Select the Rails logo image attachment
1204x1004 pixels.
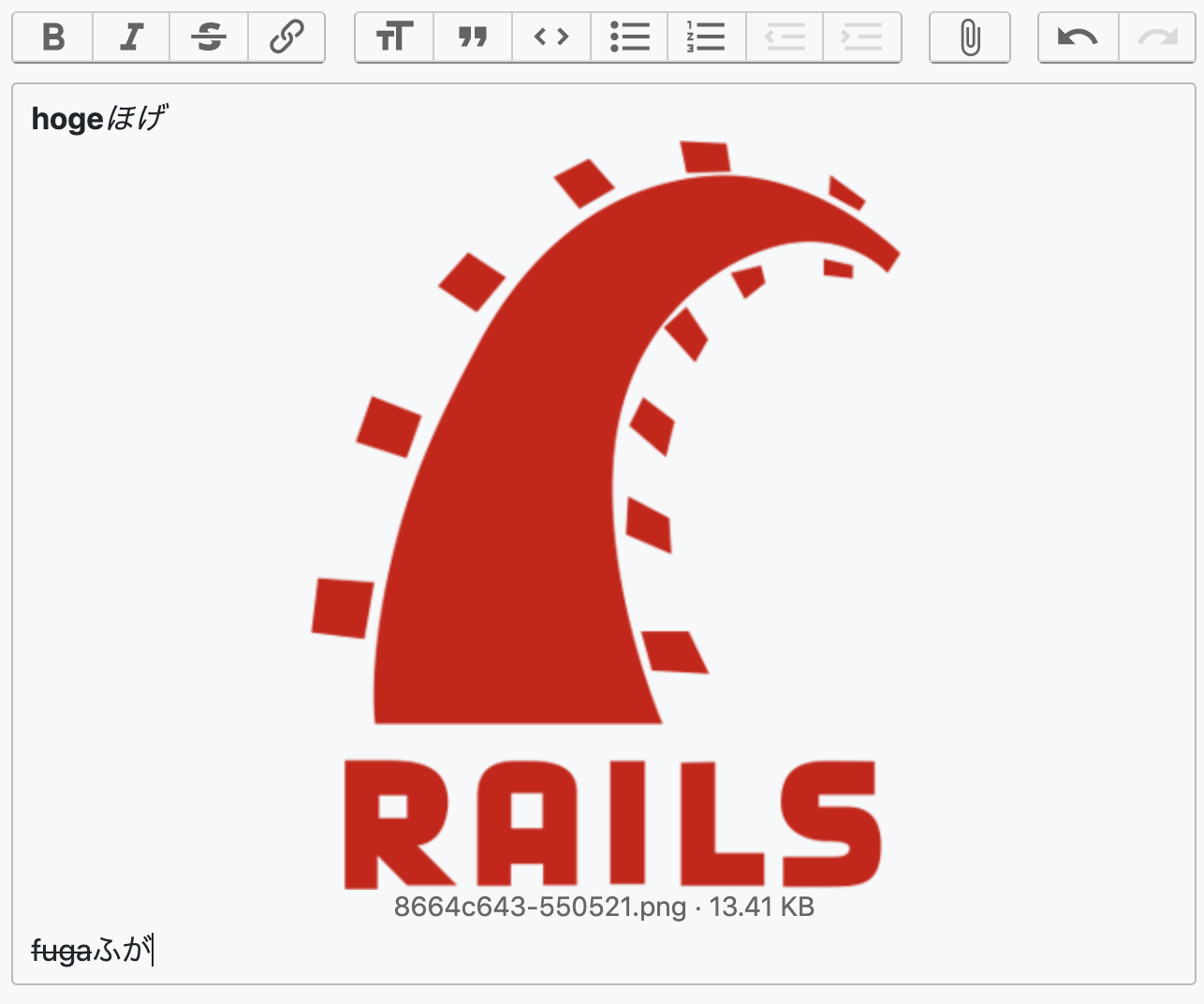pyautogui.click(x=605, y=514)
